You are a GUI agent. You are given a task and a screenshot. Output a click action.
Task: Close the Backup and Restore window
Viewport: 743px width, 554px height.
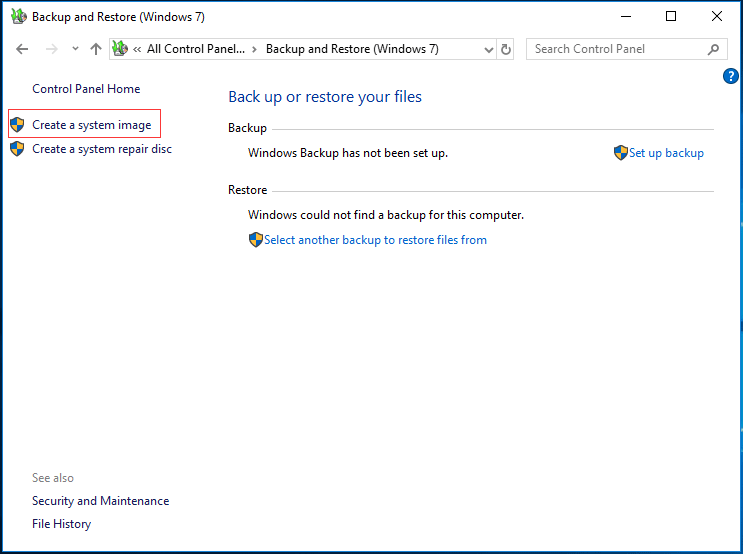(717, 17)
